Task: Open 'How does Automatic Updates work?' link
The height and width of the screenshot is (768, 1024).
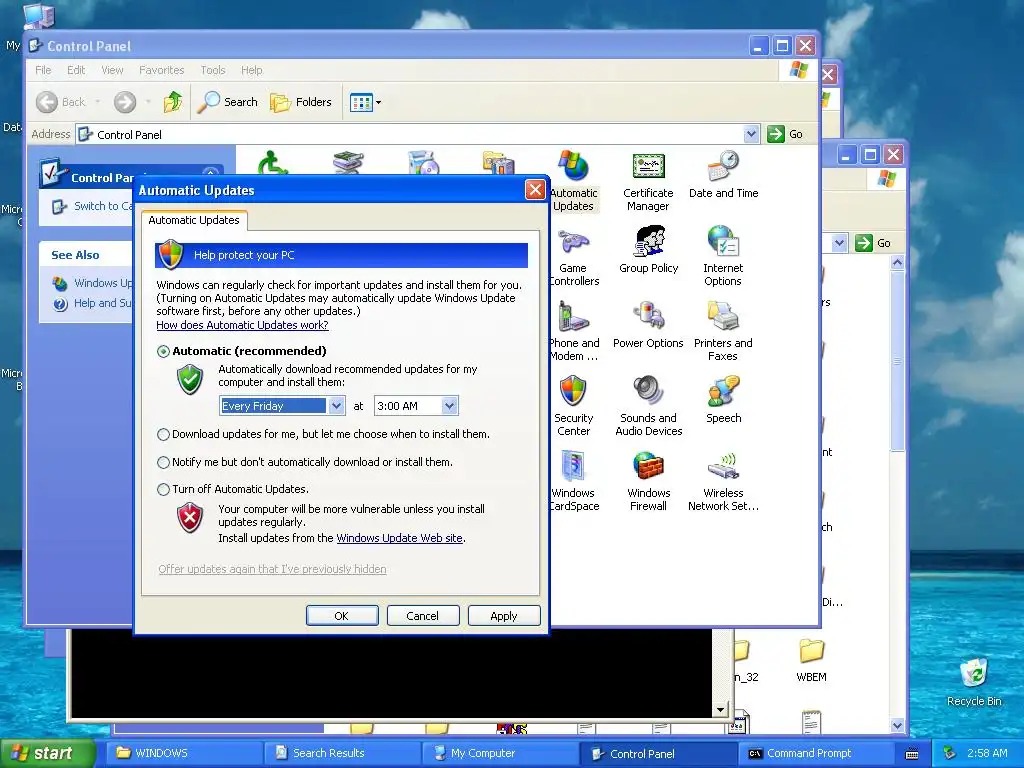Action: click(x=242, y=325)
